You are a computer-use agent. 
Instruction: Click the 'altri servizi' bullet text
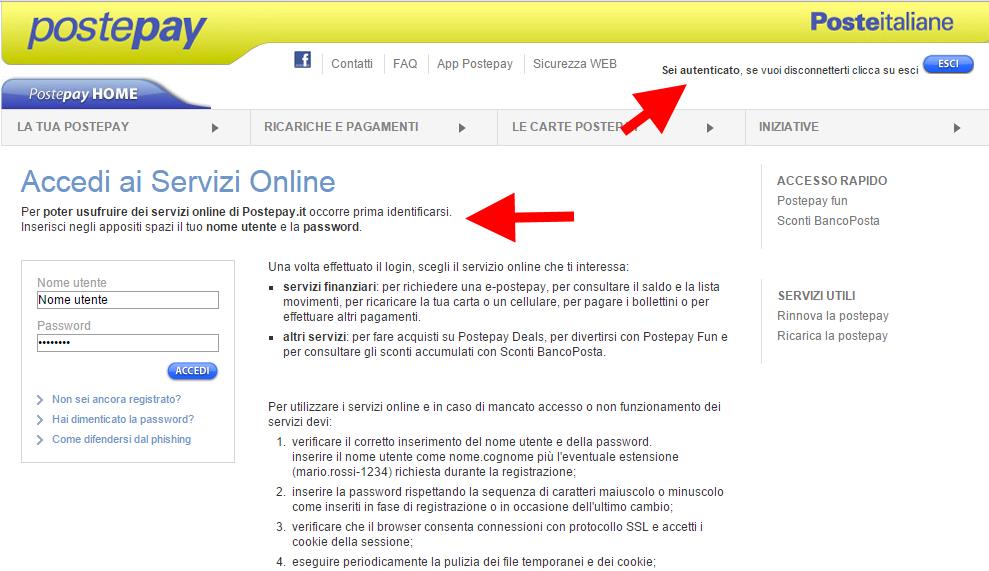pos(314,337)
